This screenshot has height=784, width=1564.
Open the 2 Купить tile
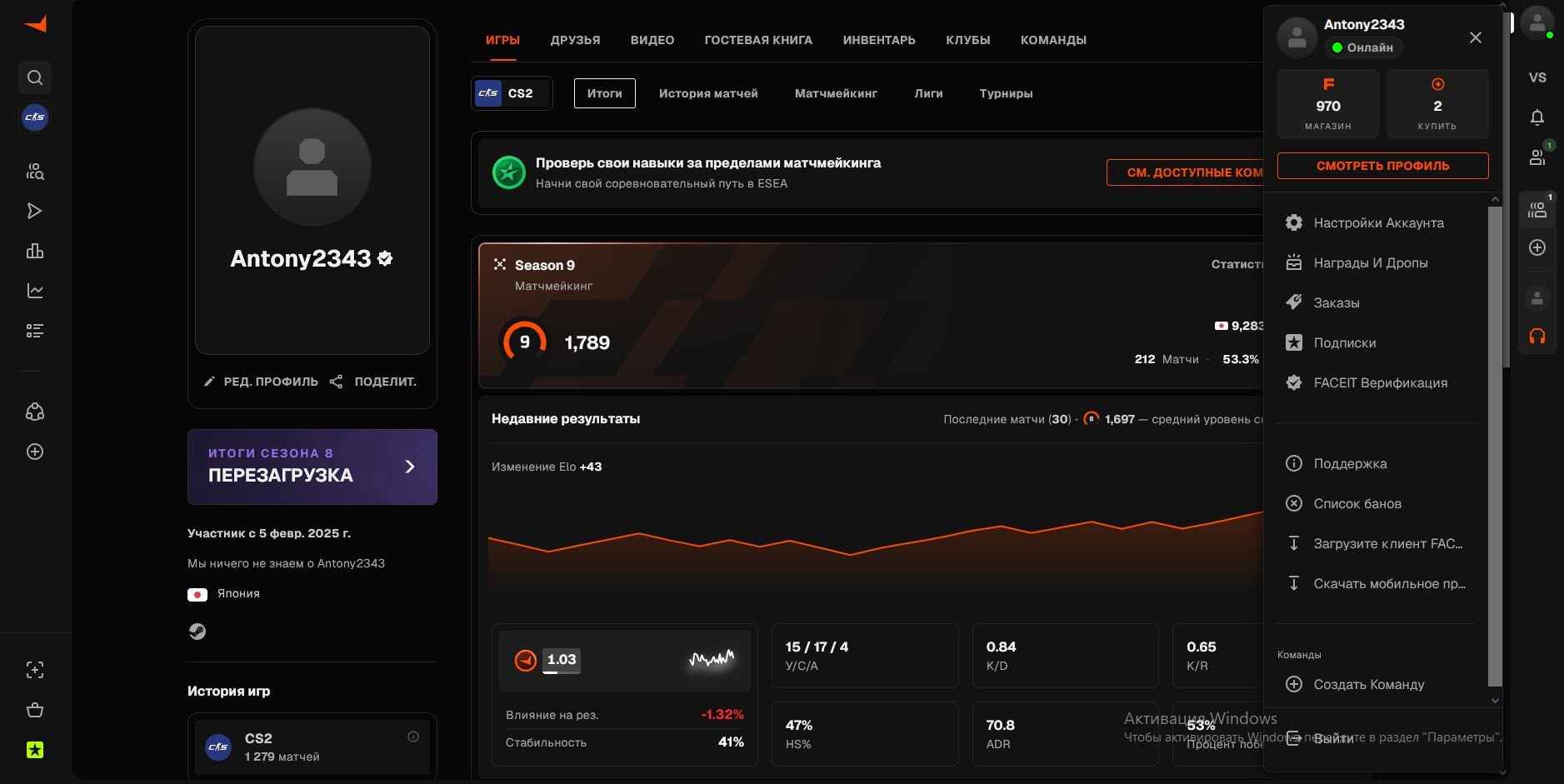pos(1437,104)
